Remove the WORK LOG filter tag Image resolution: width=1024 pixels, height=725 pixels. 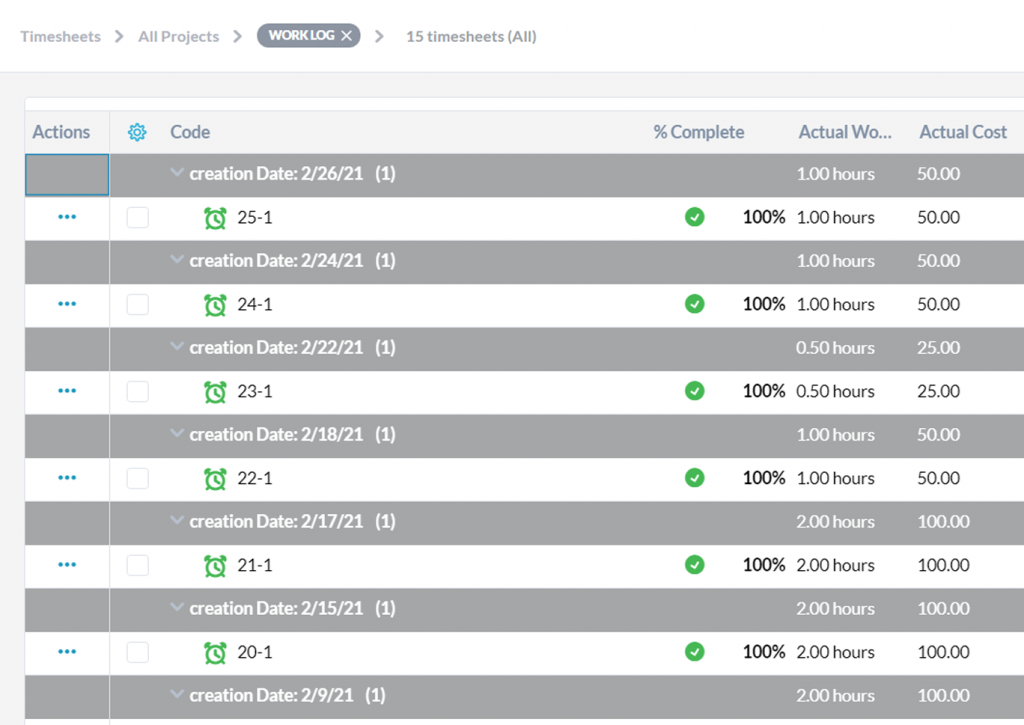346,36
